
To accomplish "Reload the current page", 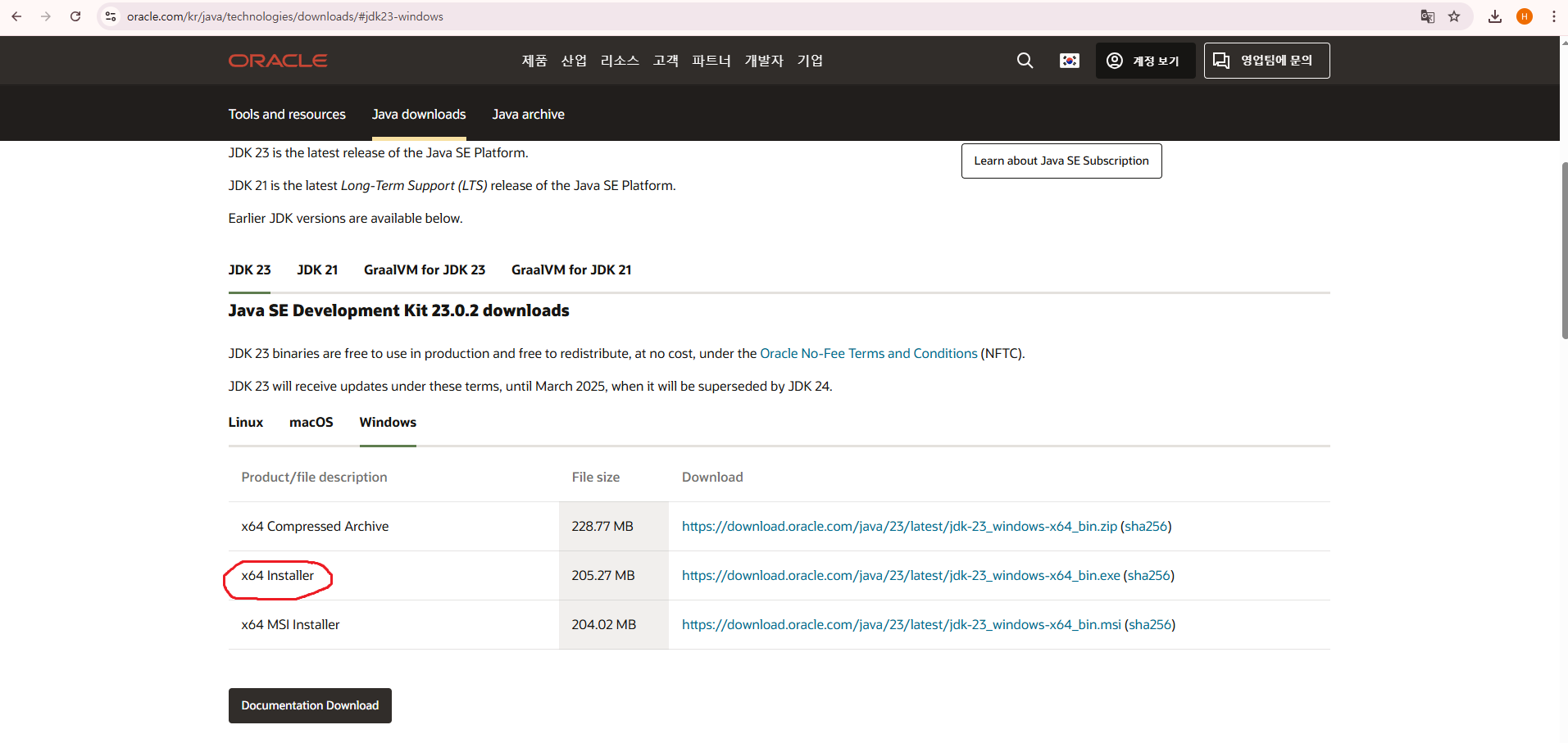I will pyautogui.click(x=75, y=16).
